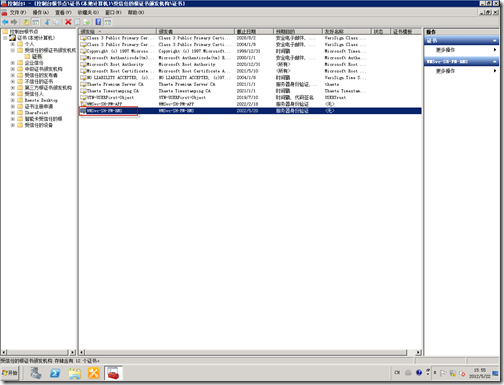Image resolution: width=504 pixels, height=385 pixels.
Task: Select 受信任人 in the tree
Action: 34,94
